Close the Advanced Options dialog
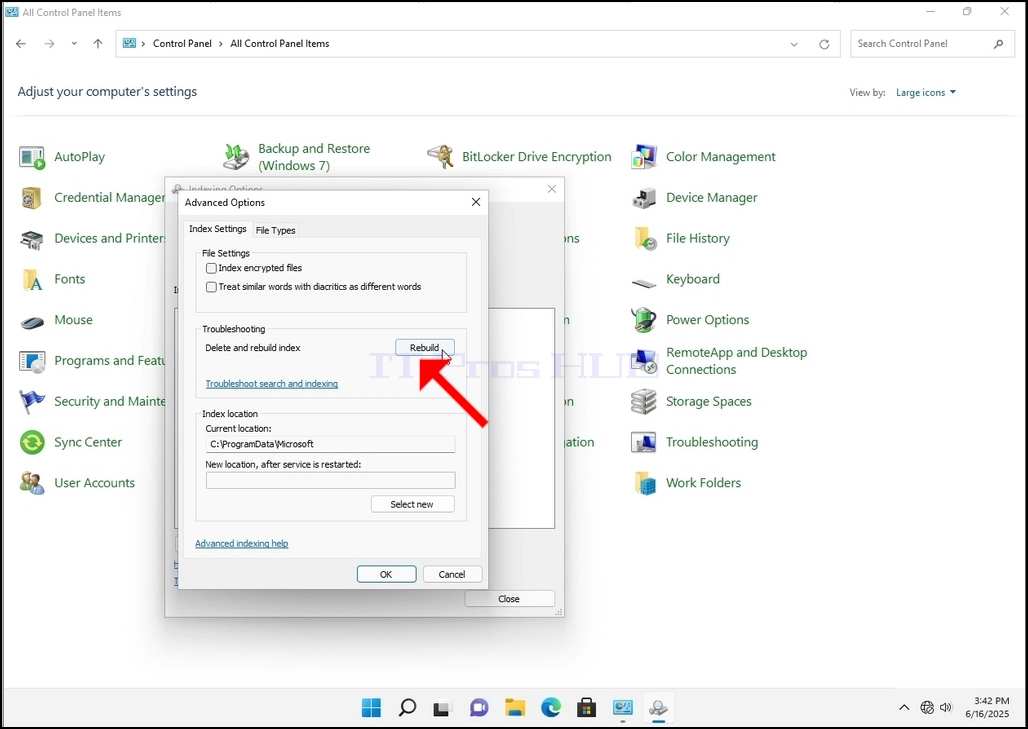The height and width of the screenshot is (729, 1028). pyautogui.click(x=476, y=203)
